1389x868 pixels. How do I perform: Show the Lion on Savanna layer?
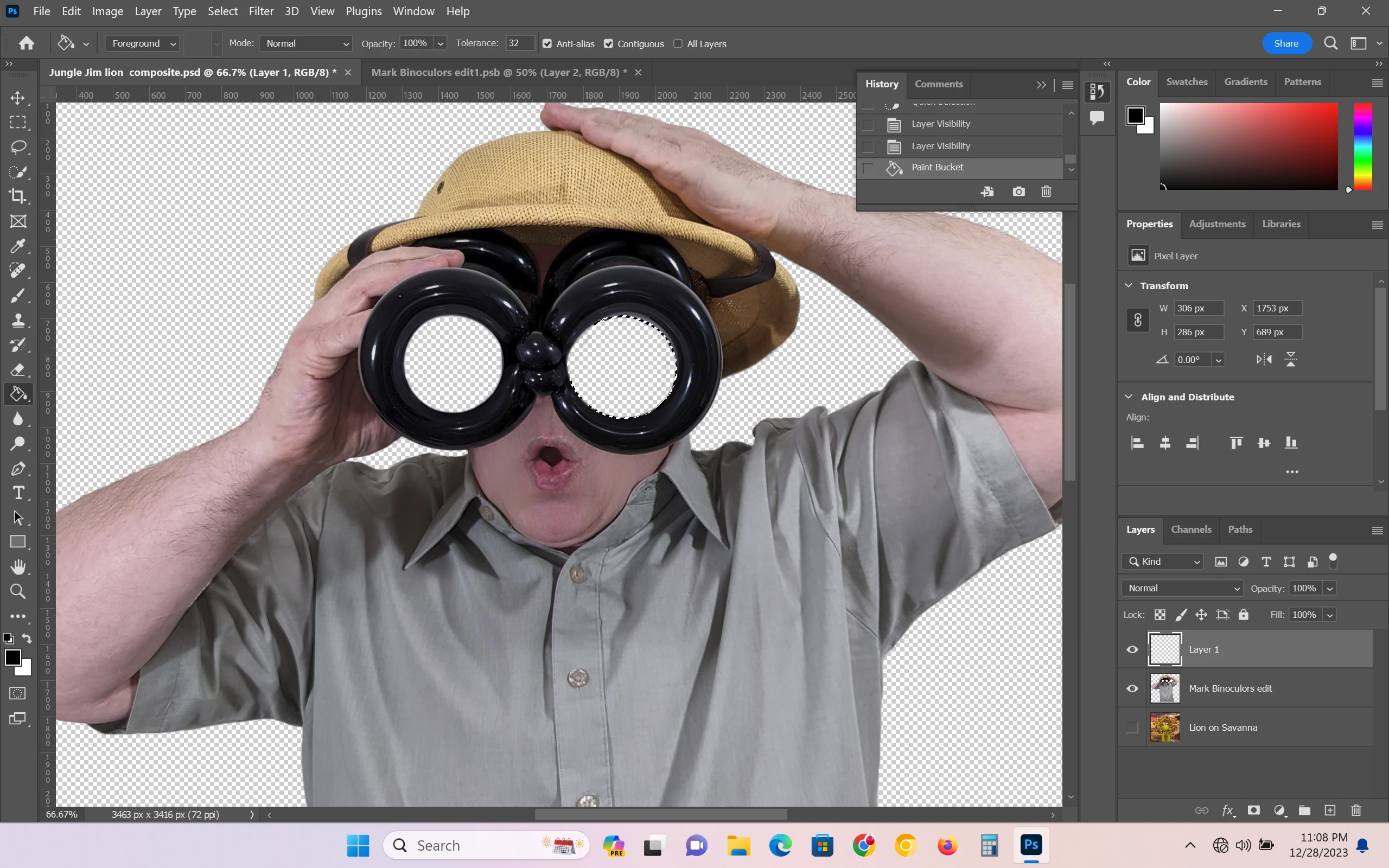coord(1132,727)
